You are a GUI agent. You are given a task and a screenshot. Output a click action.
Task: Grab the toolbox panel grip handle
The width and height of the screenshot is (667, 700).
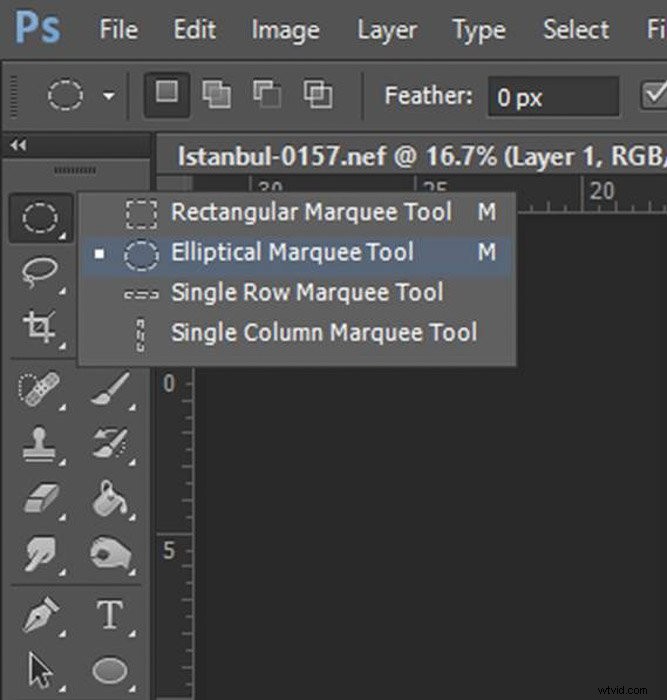click(x=75, y=170)
